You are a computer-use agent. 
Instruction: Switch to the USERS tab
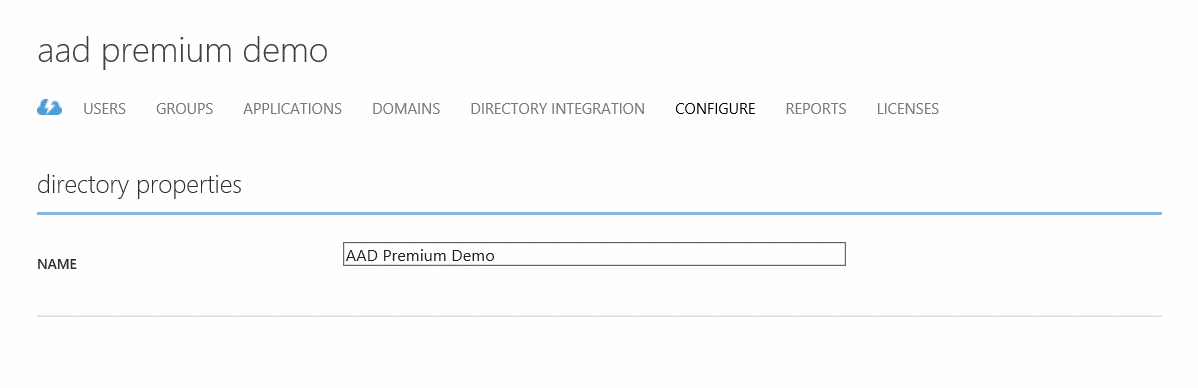[105, 108]
